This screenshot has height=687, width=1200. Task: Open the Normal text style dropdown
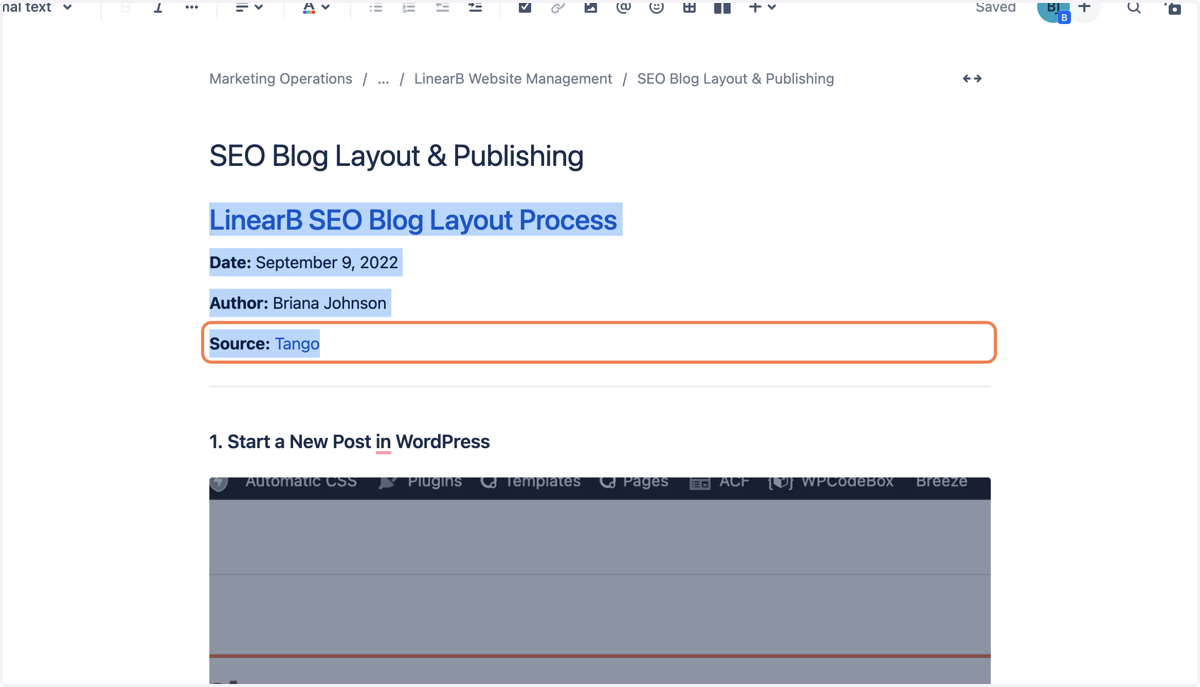click(x=38, y=7)
